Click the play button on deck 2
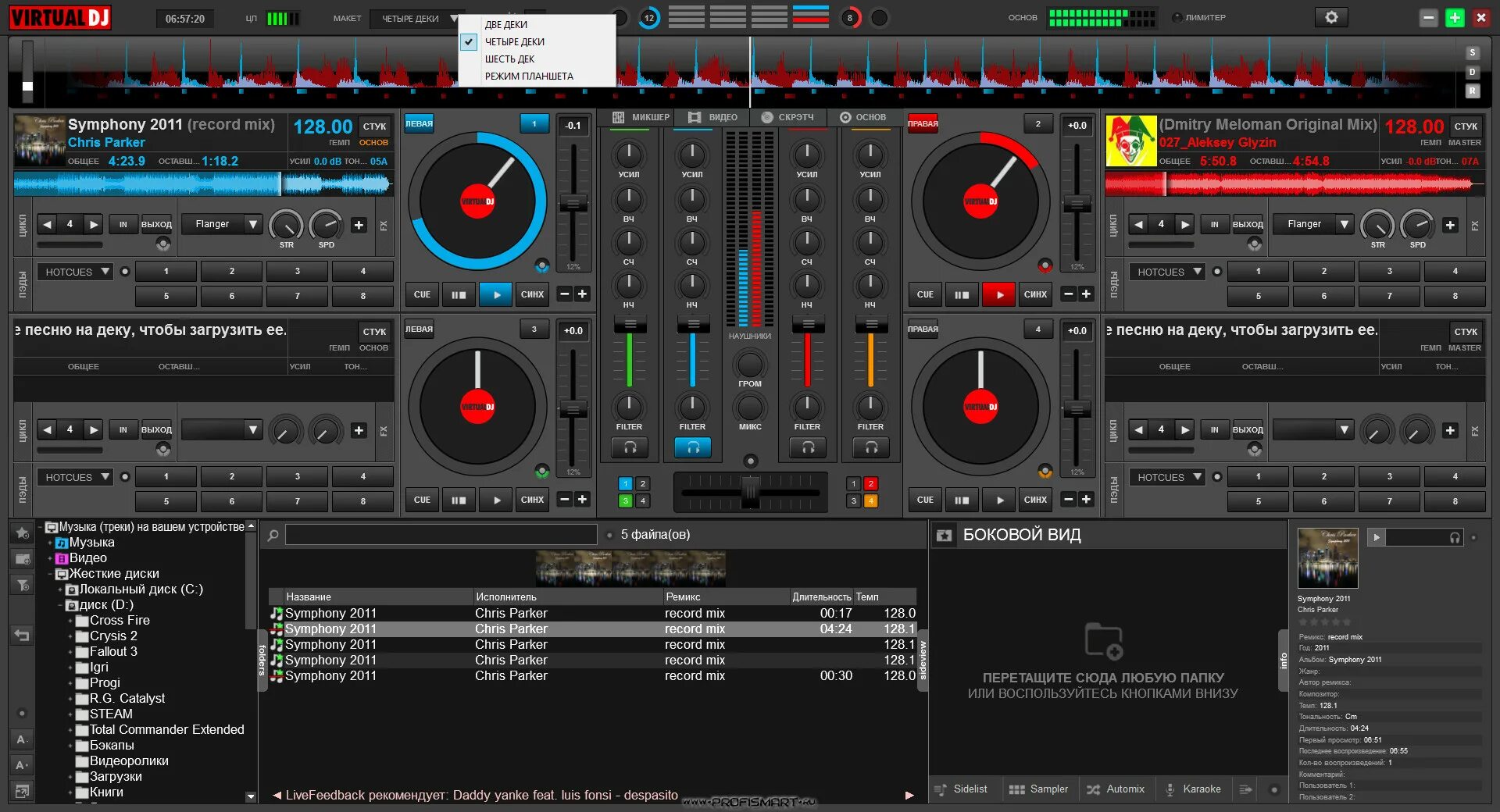The width and height of the screenshot is (1500, 812). point(999,294)
